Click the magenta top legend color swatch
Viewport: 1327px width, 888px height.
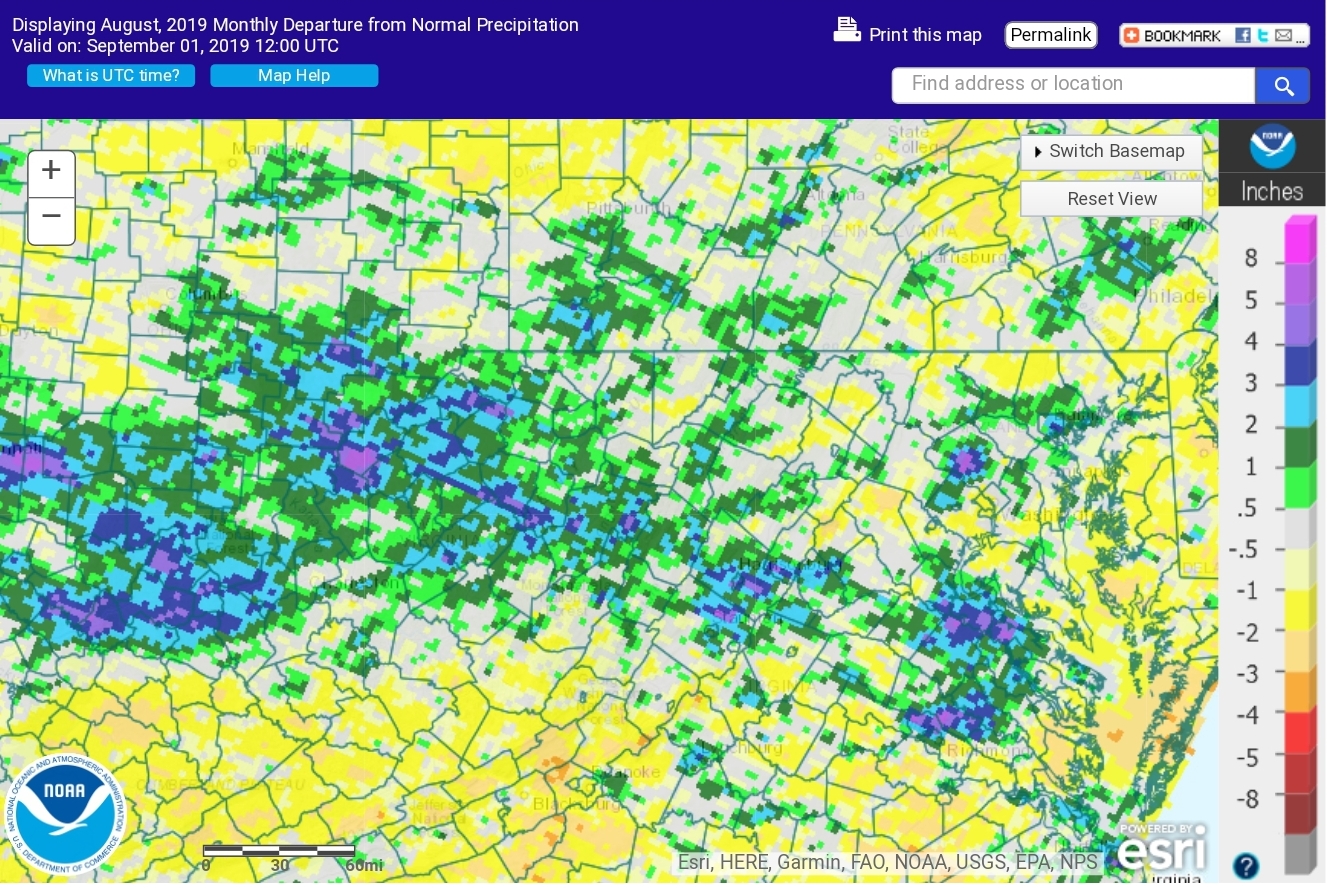[1299, 238]
